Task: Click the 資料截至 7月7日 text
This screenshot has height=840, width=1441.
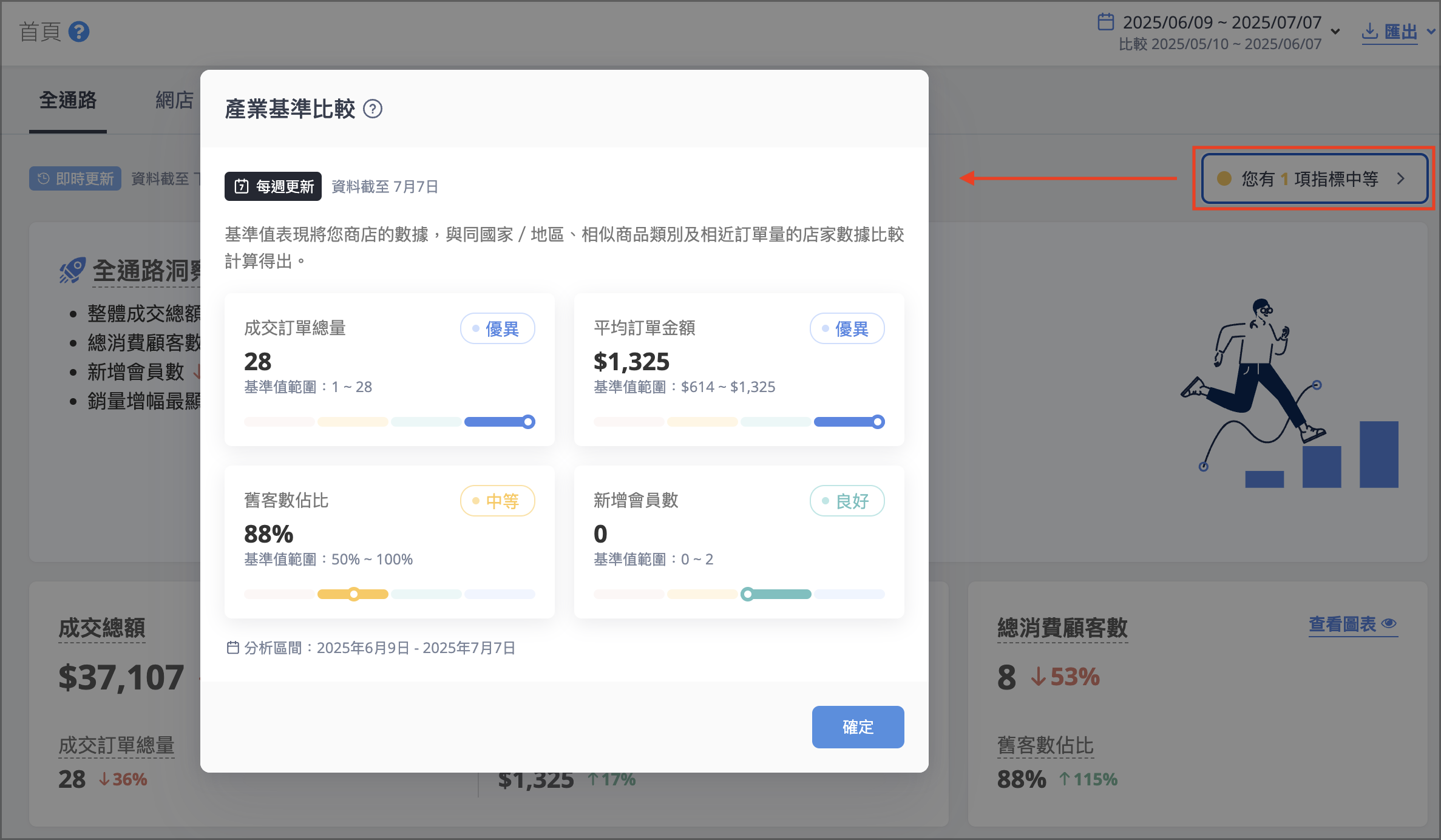Action: (x=385, y=186)
